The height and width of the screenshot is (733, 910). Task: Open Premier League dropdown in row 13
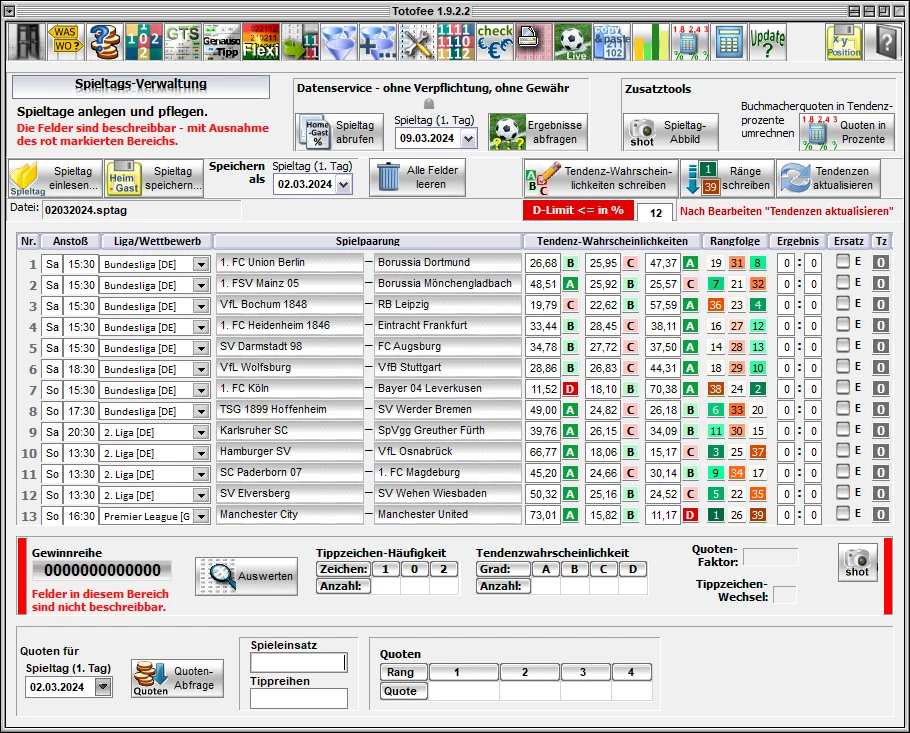tap(201, 517)
